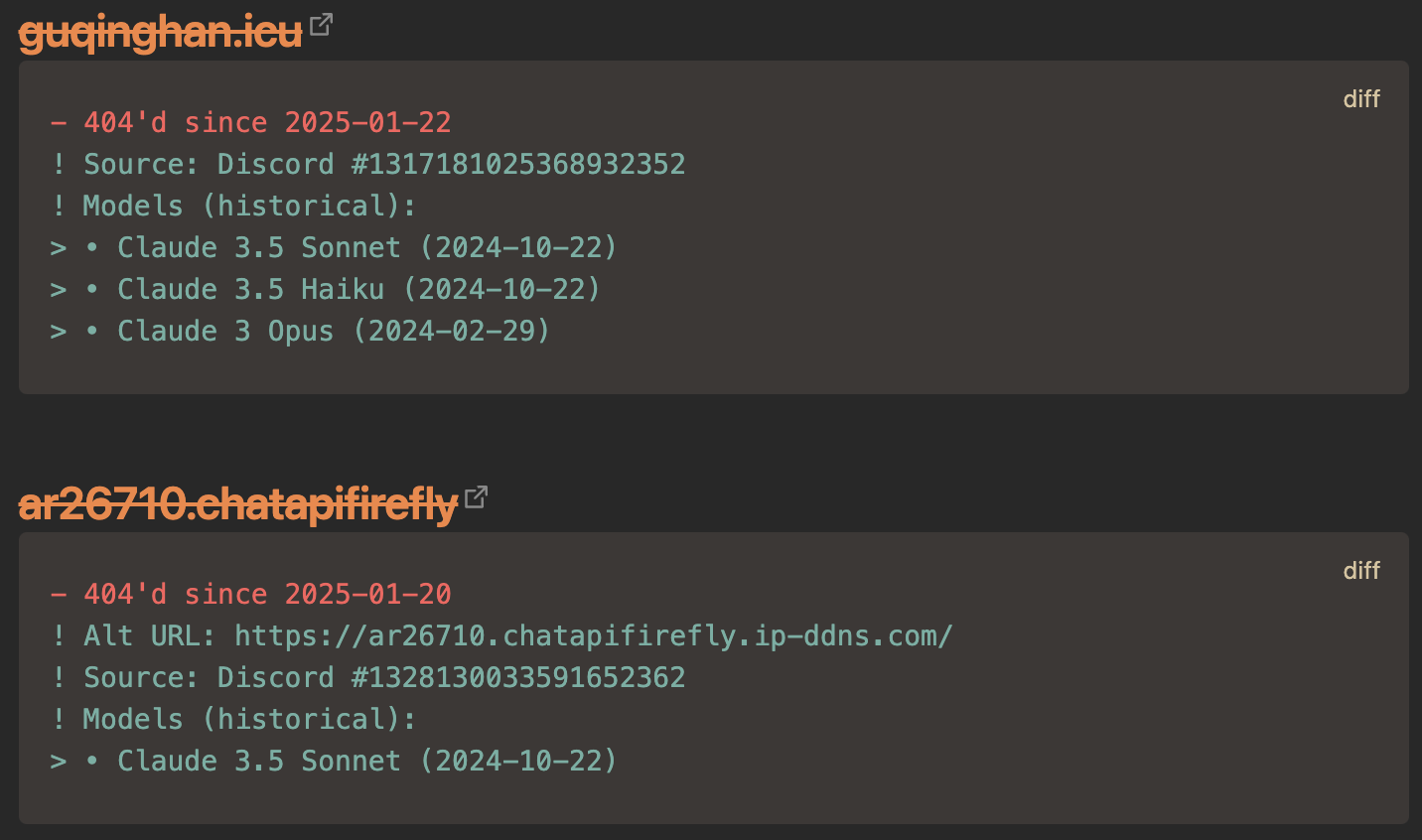The height and width of the screenshot is (840, 1422).
Task: Select the diff label in the ar26710 code block
Action: (x=1361, y=570)
